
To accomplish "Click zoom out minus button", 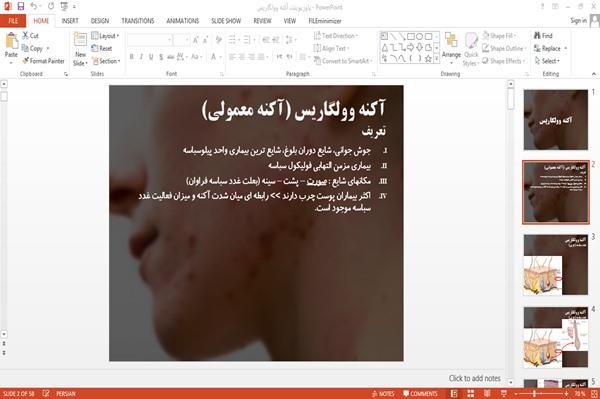I will point(516,393).
